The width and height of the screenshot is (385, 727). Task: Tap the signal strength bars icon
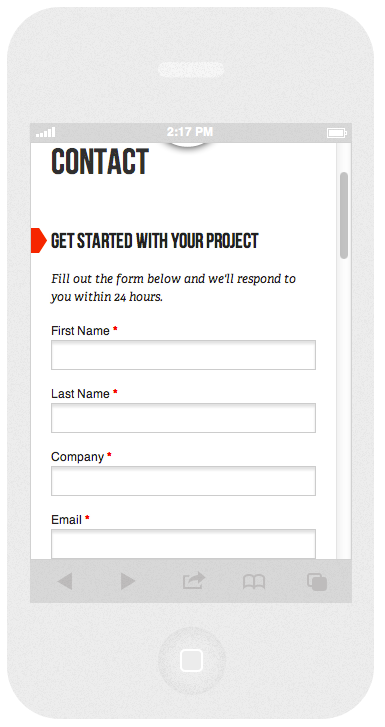[x=45, y=133]
